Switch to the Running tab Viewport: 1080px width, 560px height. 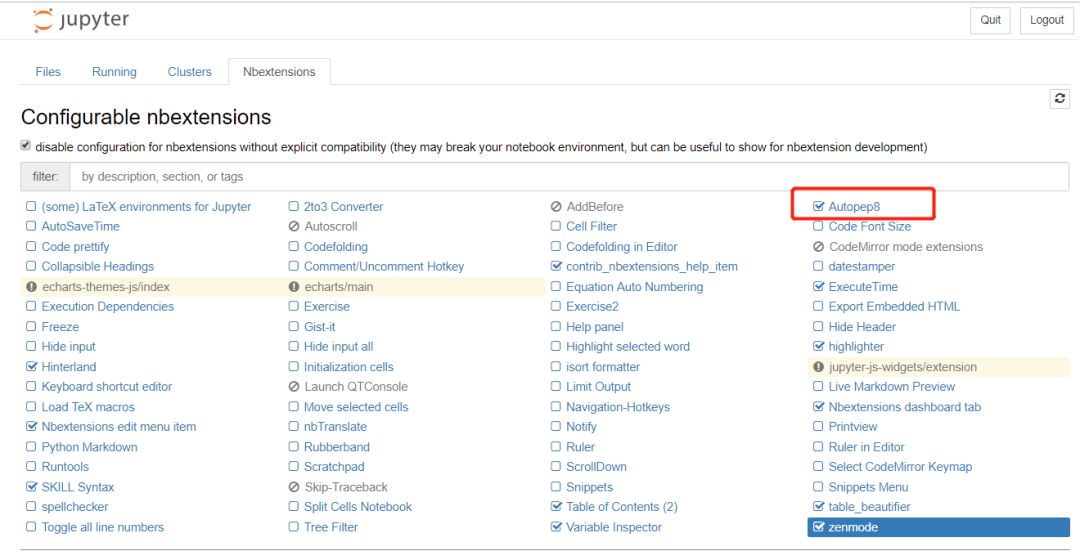tap(114, 72)
